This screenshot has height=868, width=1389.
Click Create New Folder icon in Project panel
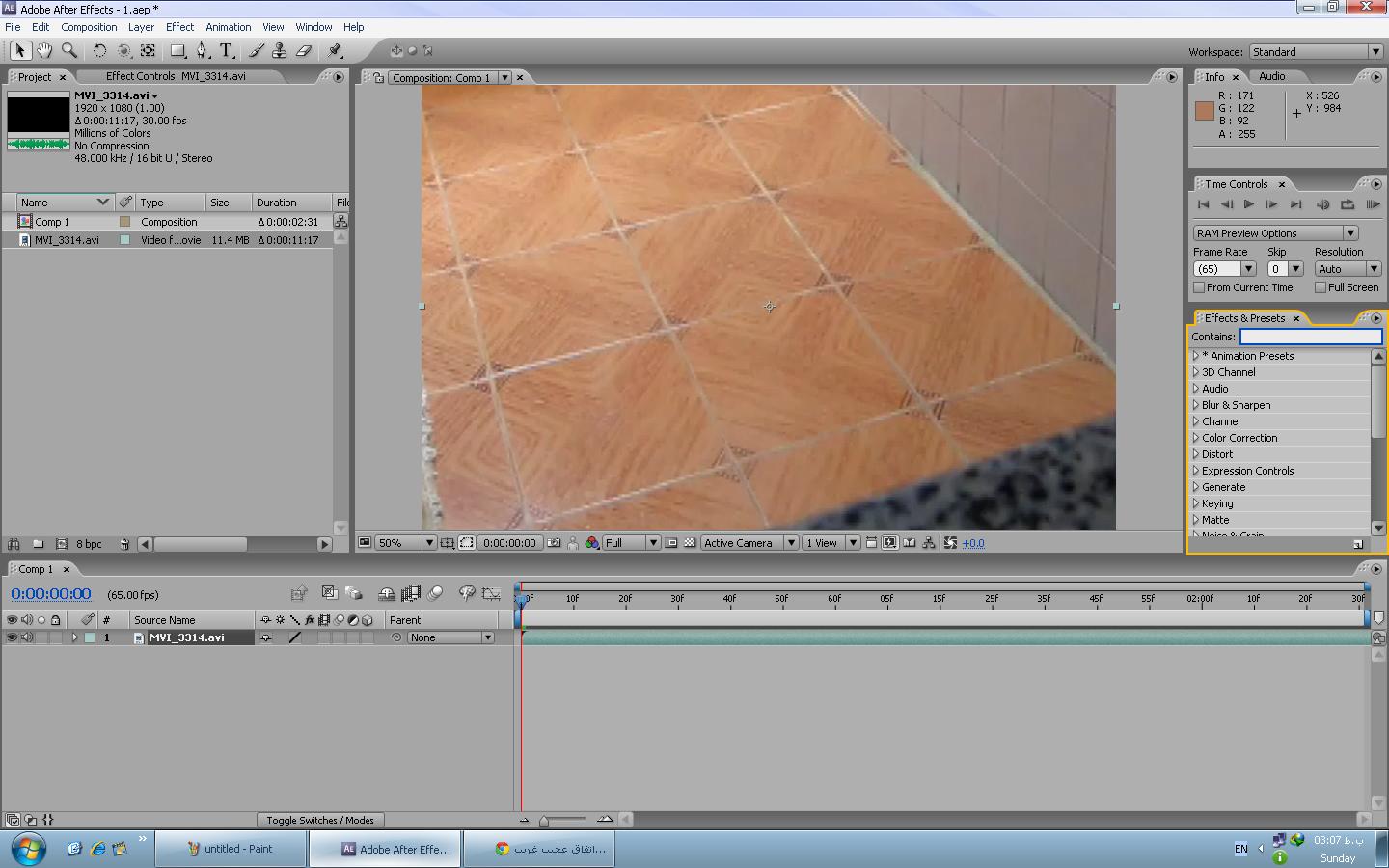tap(38, 544)
